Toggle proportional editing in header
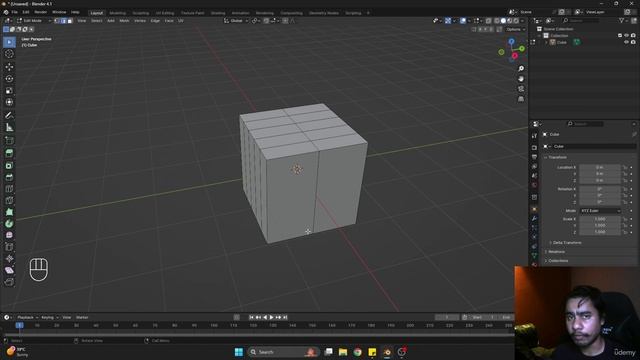The height and width of the screenshot is (360, 640). pyautogui.click(x=285, y=20)
